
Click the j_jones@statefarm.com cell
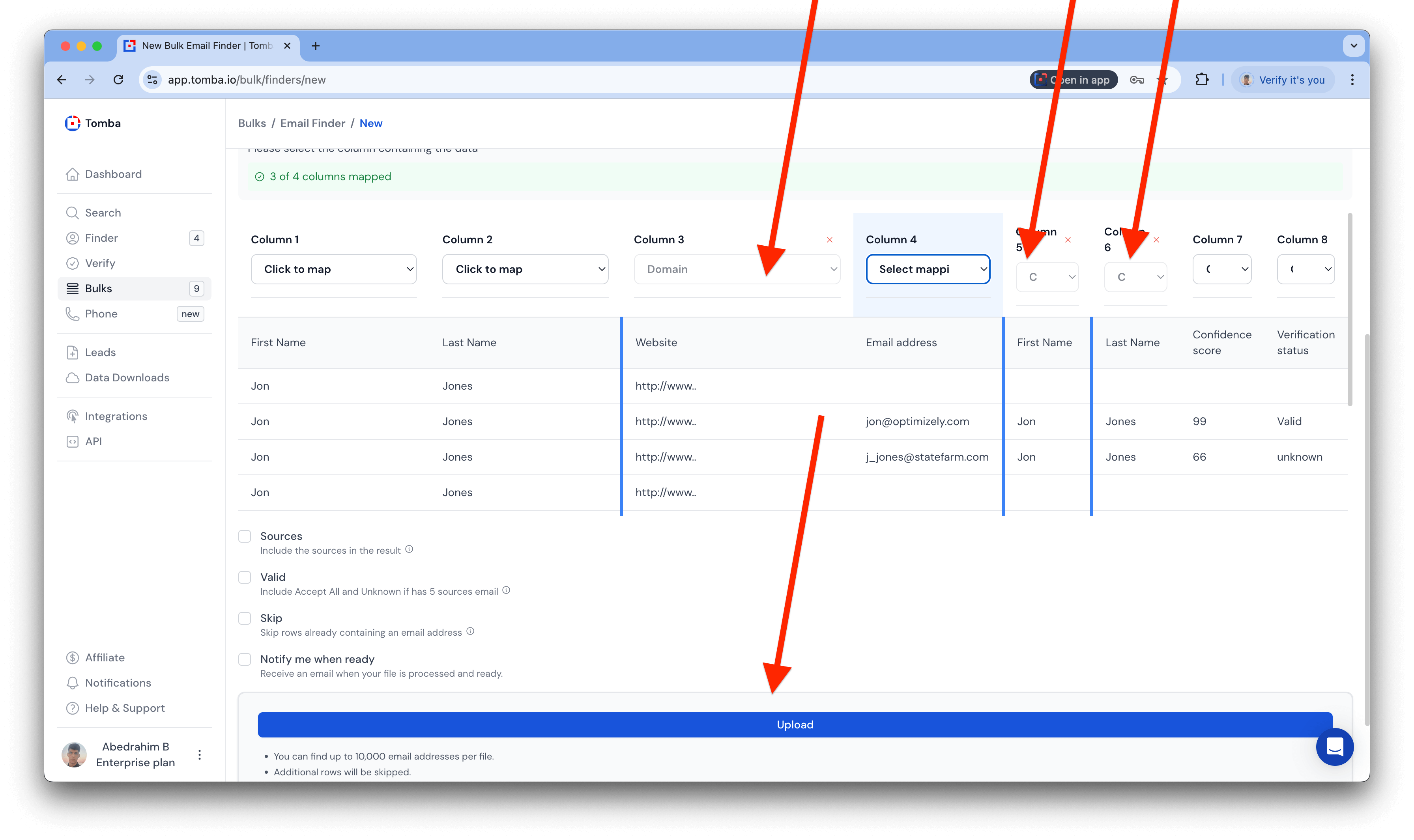927,457
